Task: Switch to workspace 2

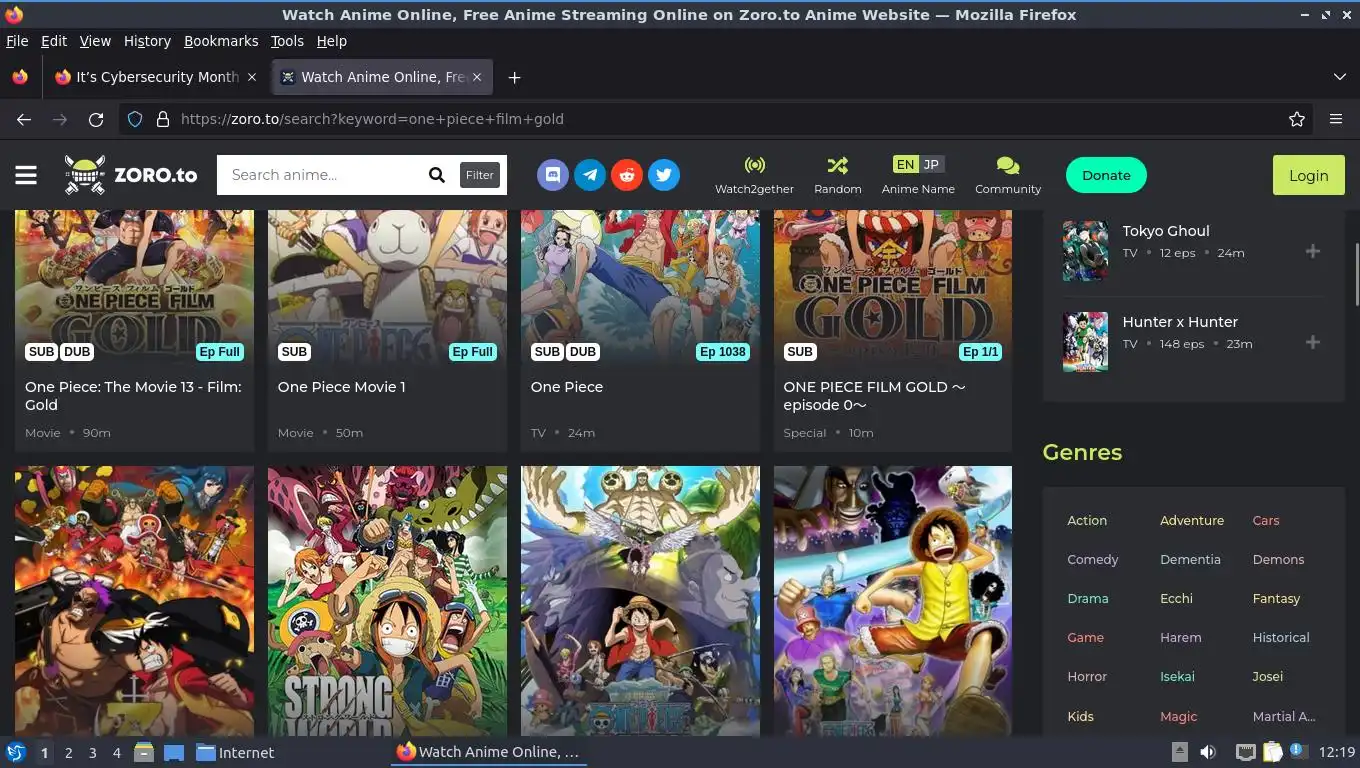Action: click(x=69, y=752)
